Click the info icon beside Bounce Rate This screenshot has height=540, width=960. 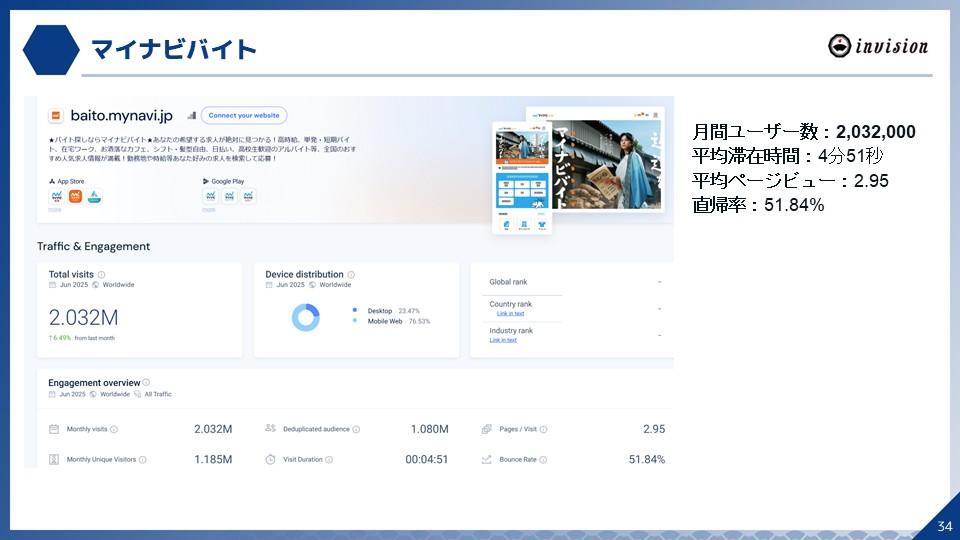(x=543, y=459)
